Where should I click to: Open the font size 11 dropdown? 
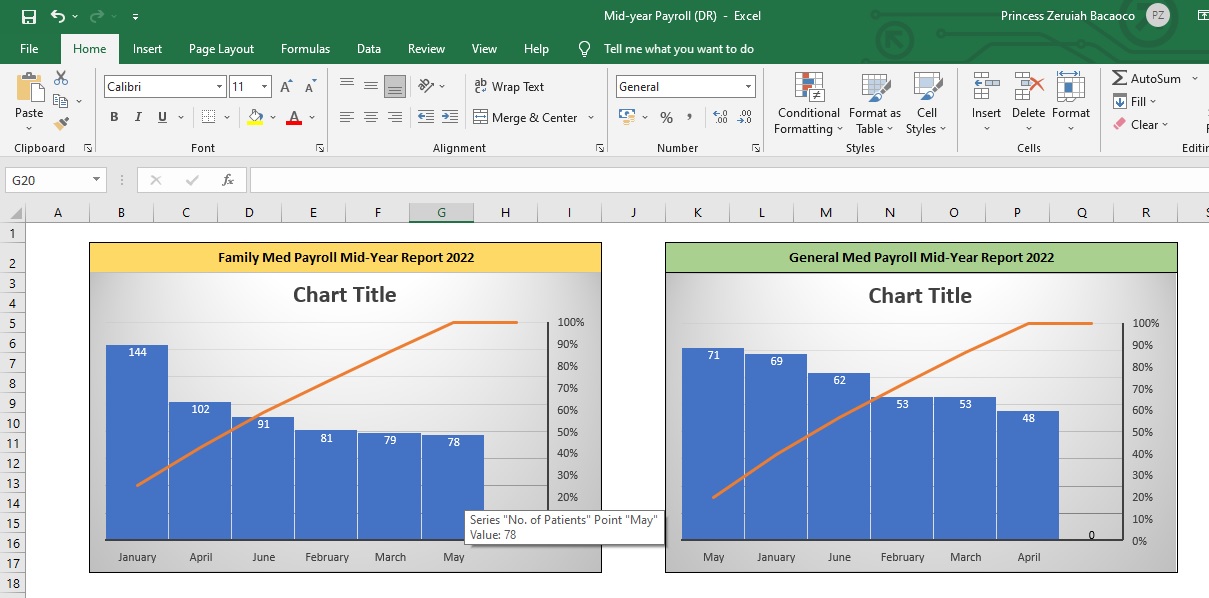coord(265,87)
